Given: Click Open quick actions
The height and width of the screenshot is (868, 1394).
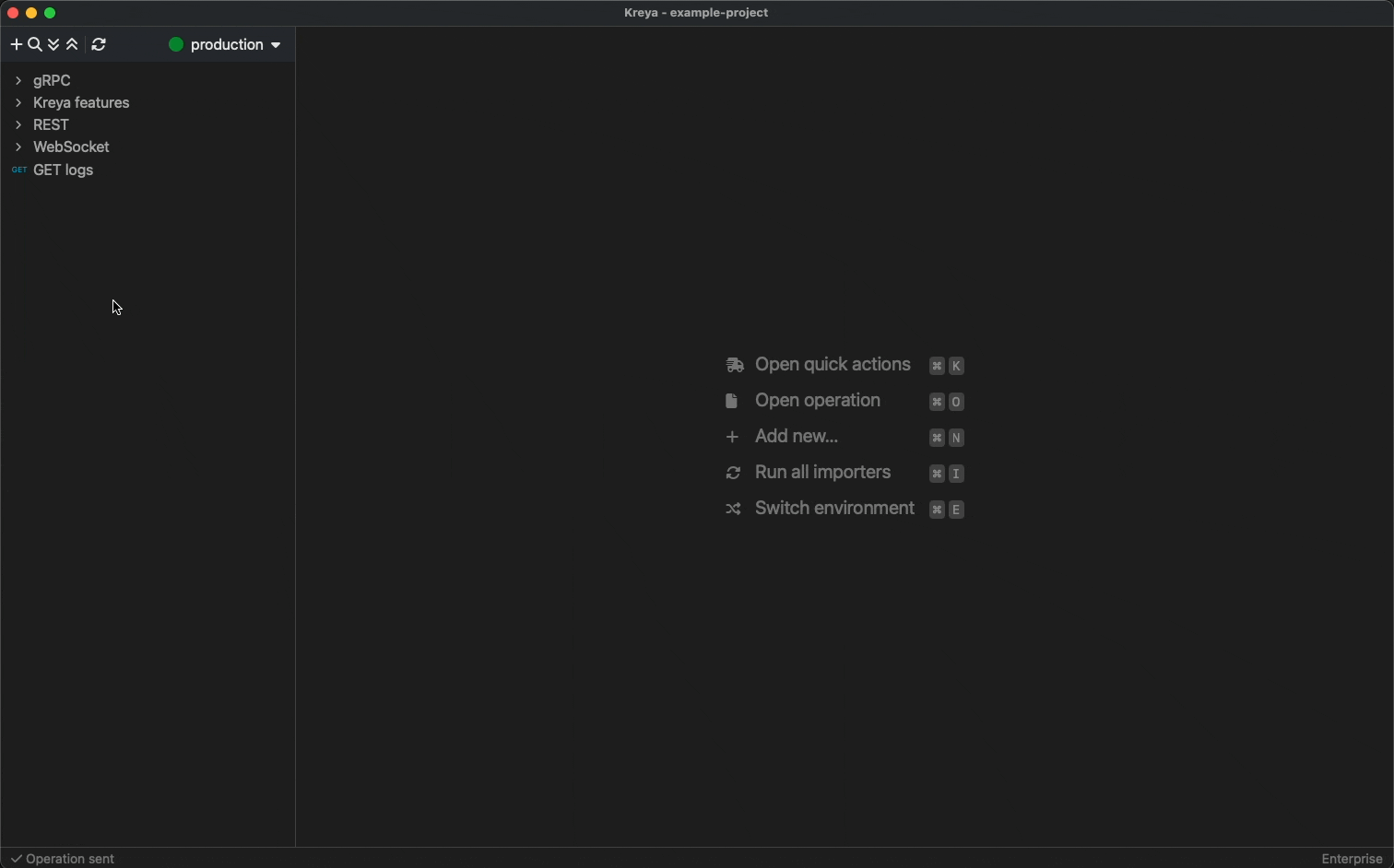Looking at the screenshot, I should [x=833, y=365].
